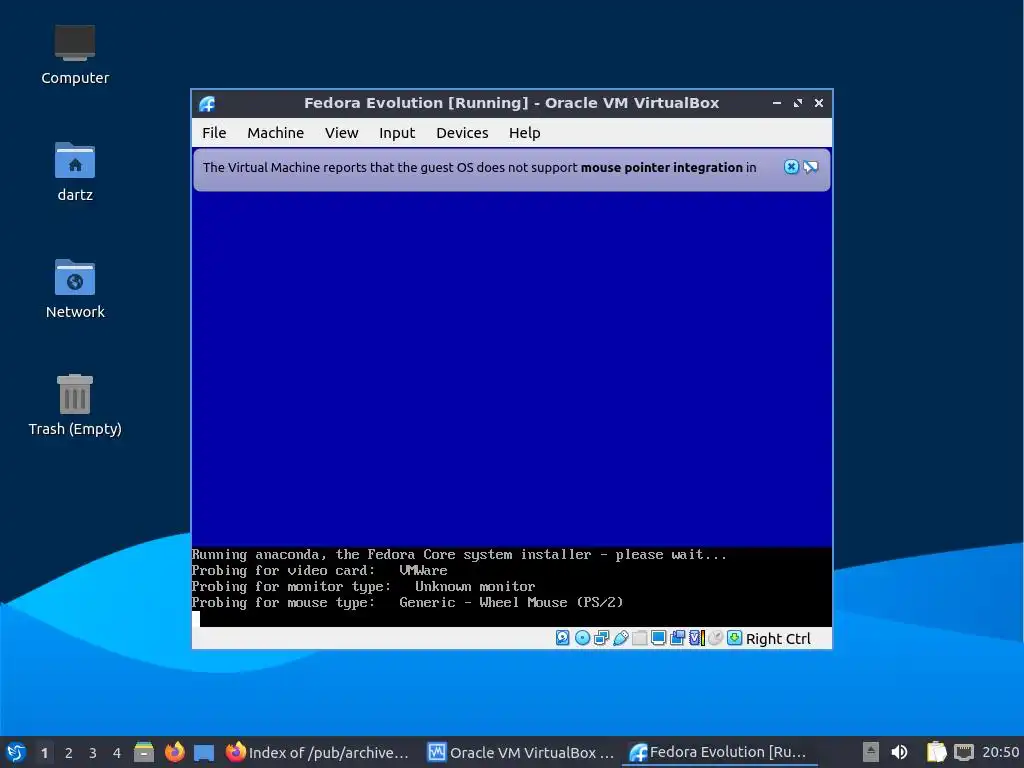The height and width of the screenshot is (768, 1024).
Task: Click the show desktop panel icon
Action: (x=204, y=752)
